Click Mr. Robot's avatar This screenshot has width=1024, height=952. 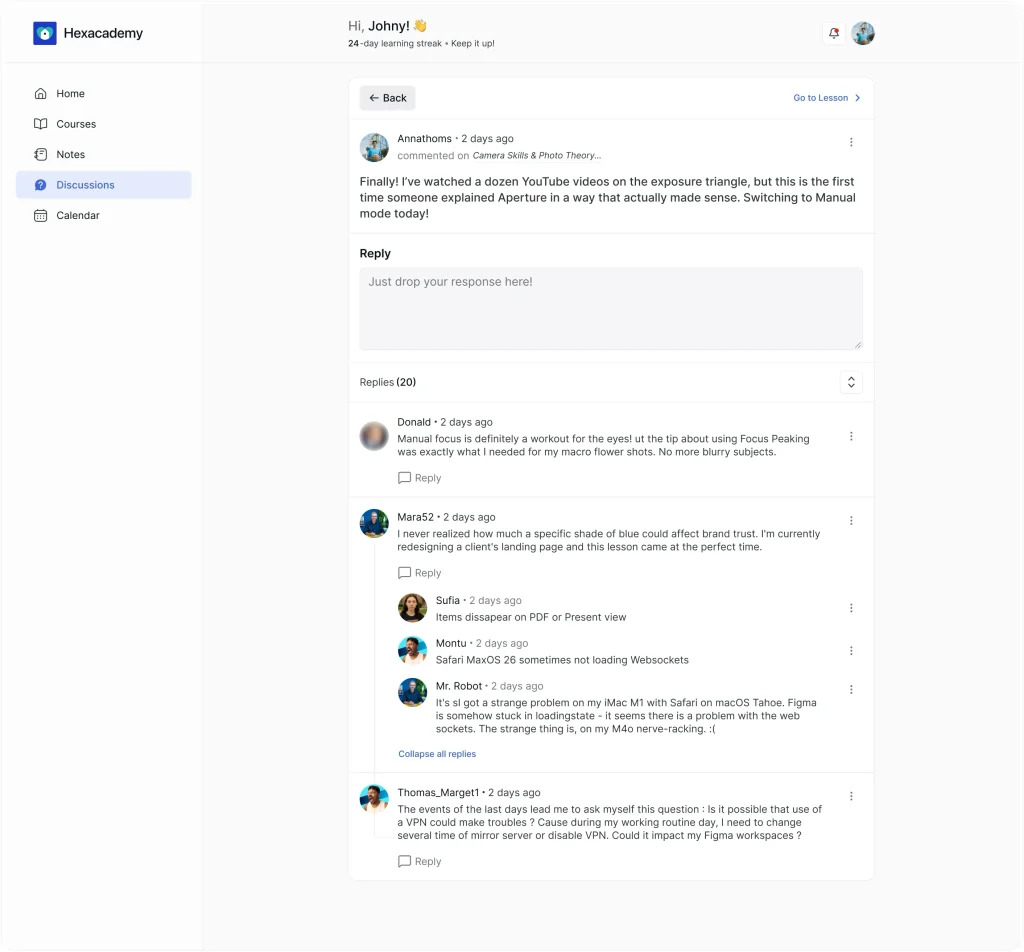pyautogui.click(x=413, y=693)
